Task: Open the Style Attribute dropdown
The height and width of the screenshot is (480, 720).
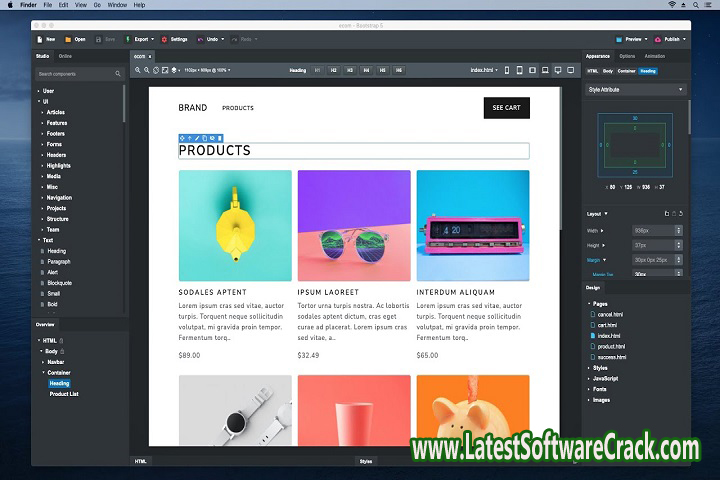Action: pos(636,89)
